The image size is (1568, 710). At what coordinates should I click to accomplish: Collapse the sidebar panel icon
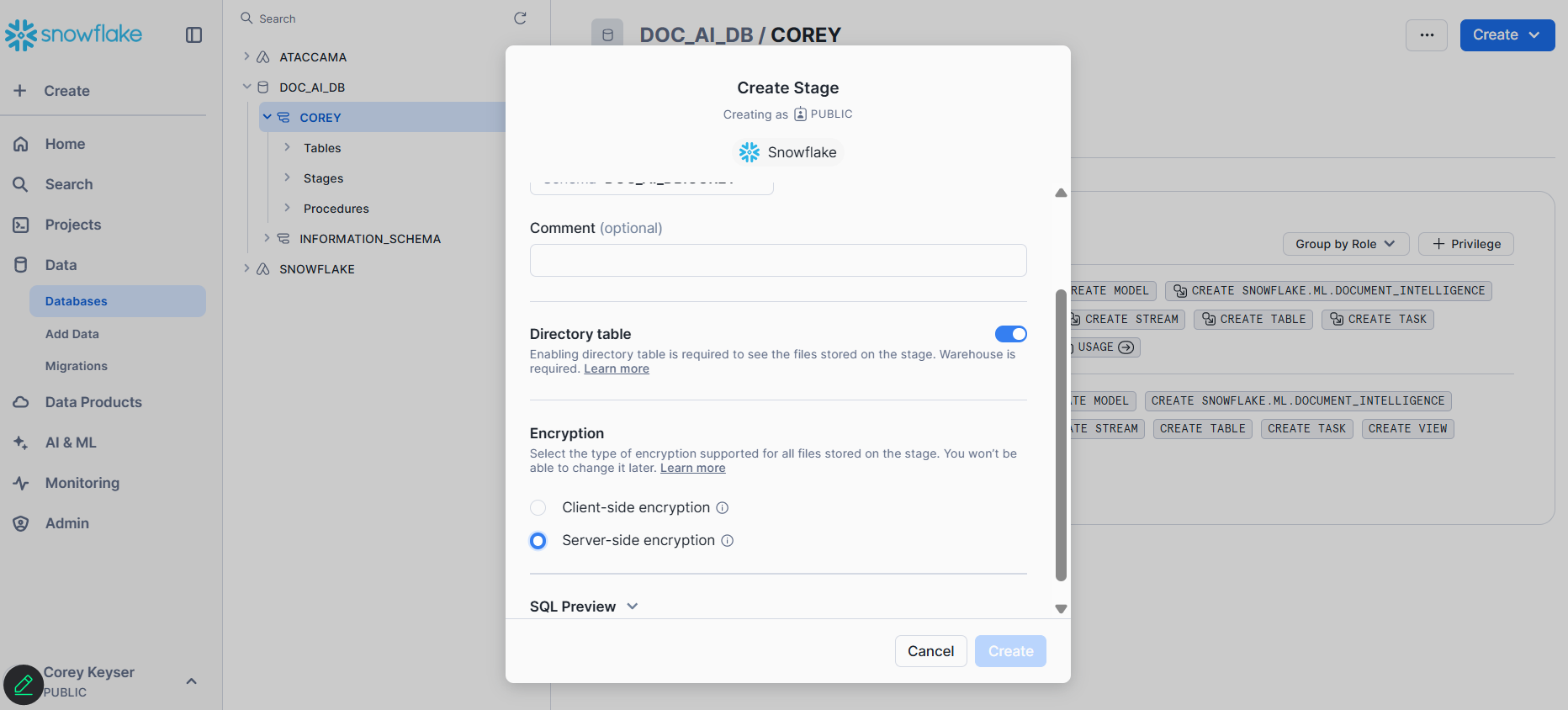[193, 34]
